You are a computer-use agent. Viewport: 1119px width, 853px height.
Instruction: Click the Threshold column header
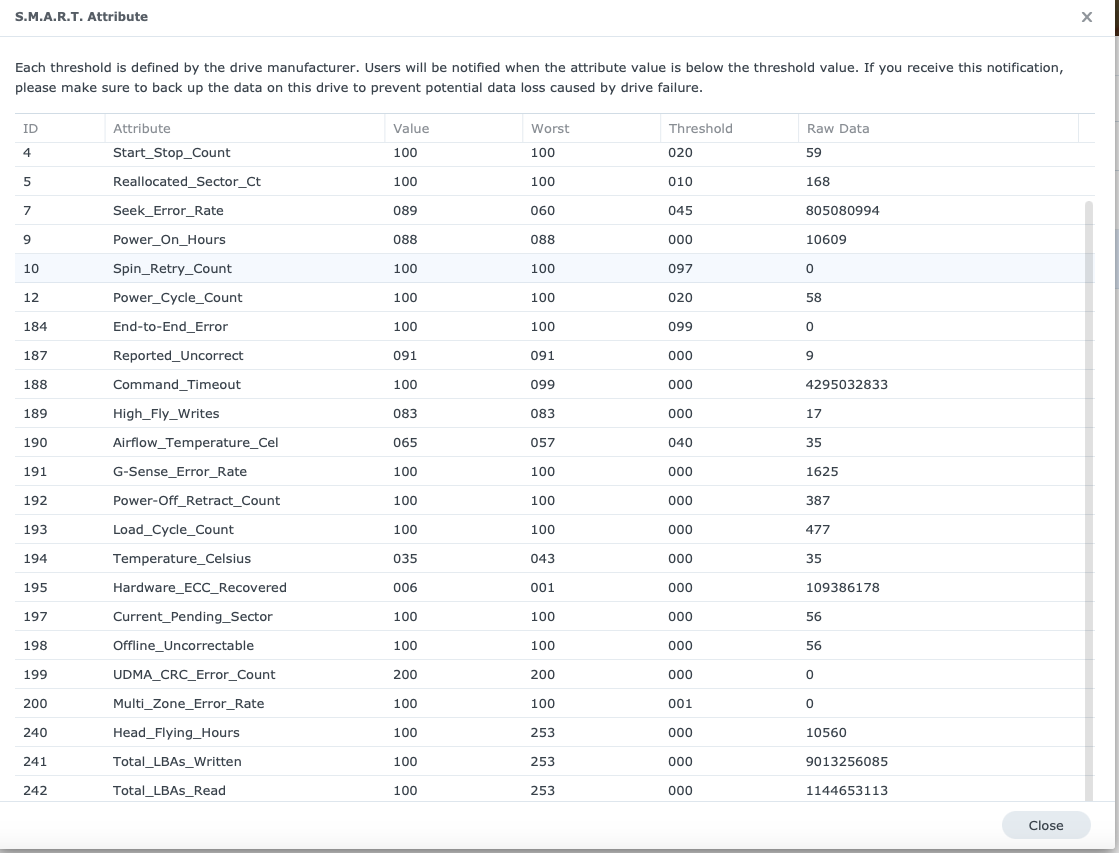click(x=729, y=128)
